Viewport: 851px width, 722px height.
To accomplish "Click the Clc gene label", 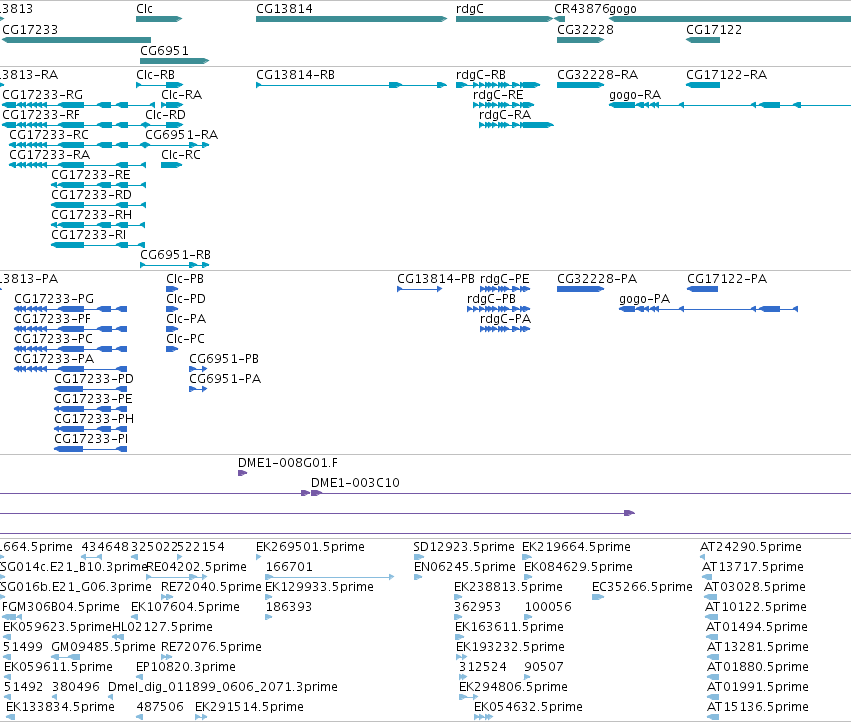I will [x=144, y=9].
